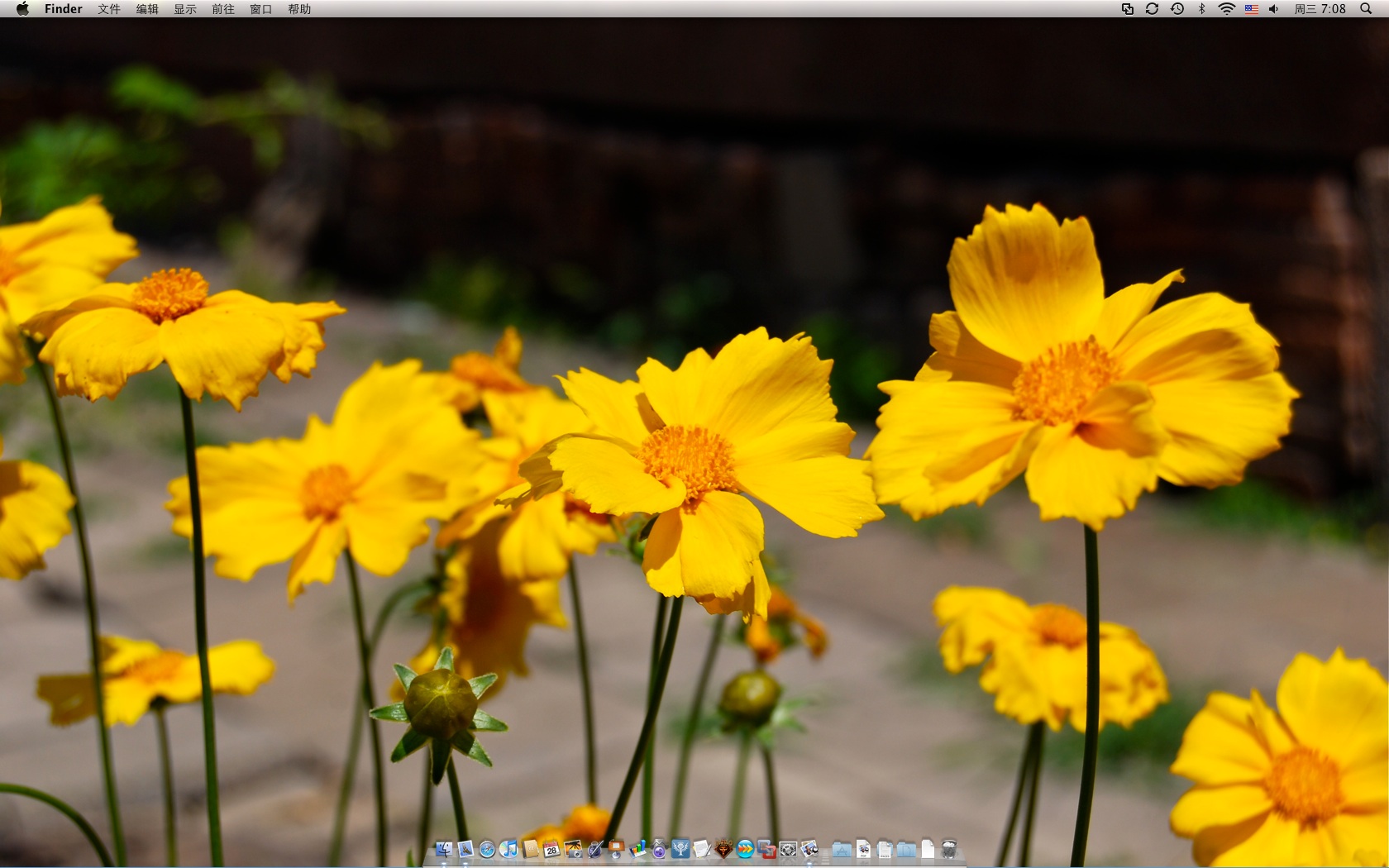Open Spotlight search magnifier
This screenshot has height=868, width=1389.
pos(1366,9)
